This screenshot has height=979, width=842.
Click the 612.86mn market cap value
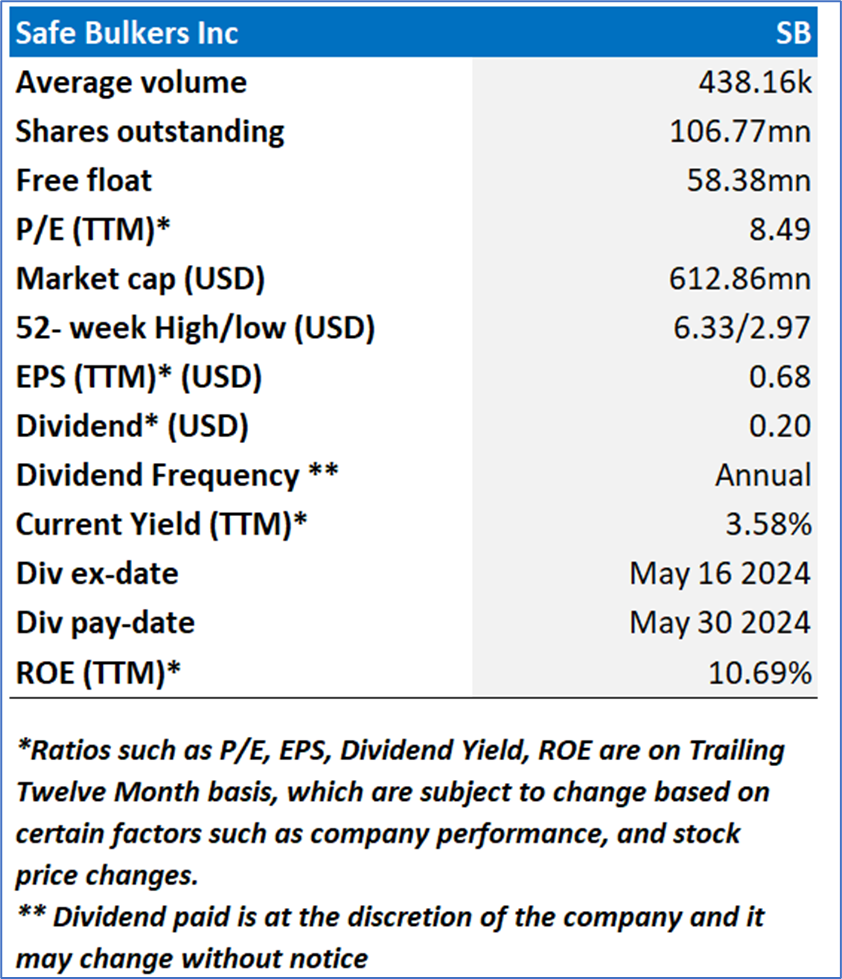click(x=740, y=279)
